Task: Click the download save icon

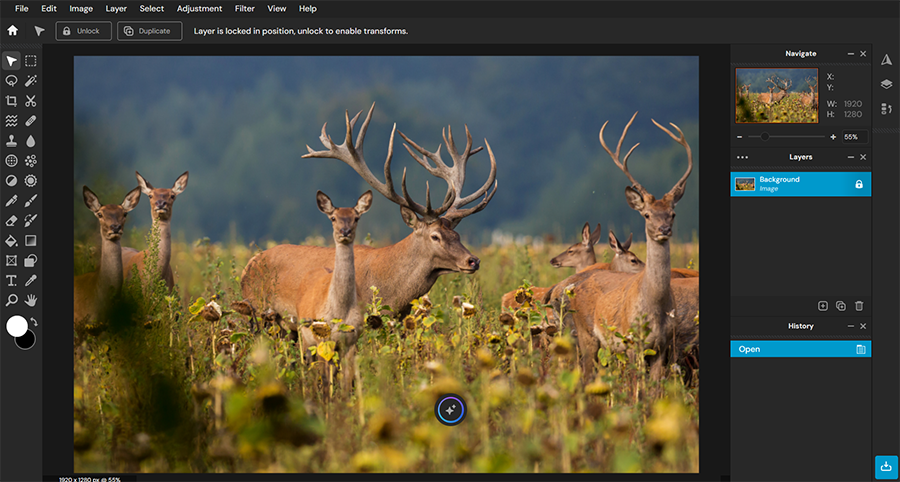Action: click(886, 465)
